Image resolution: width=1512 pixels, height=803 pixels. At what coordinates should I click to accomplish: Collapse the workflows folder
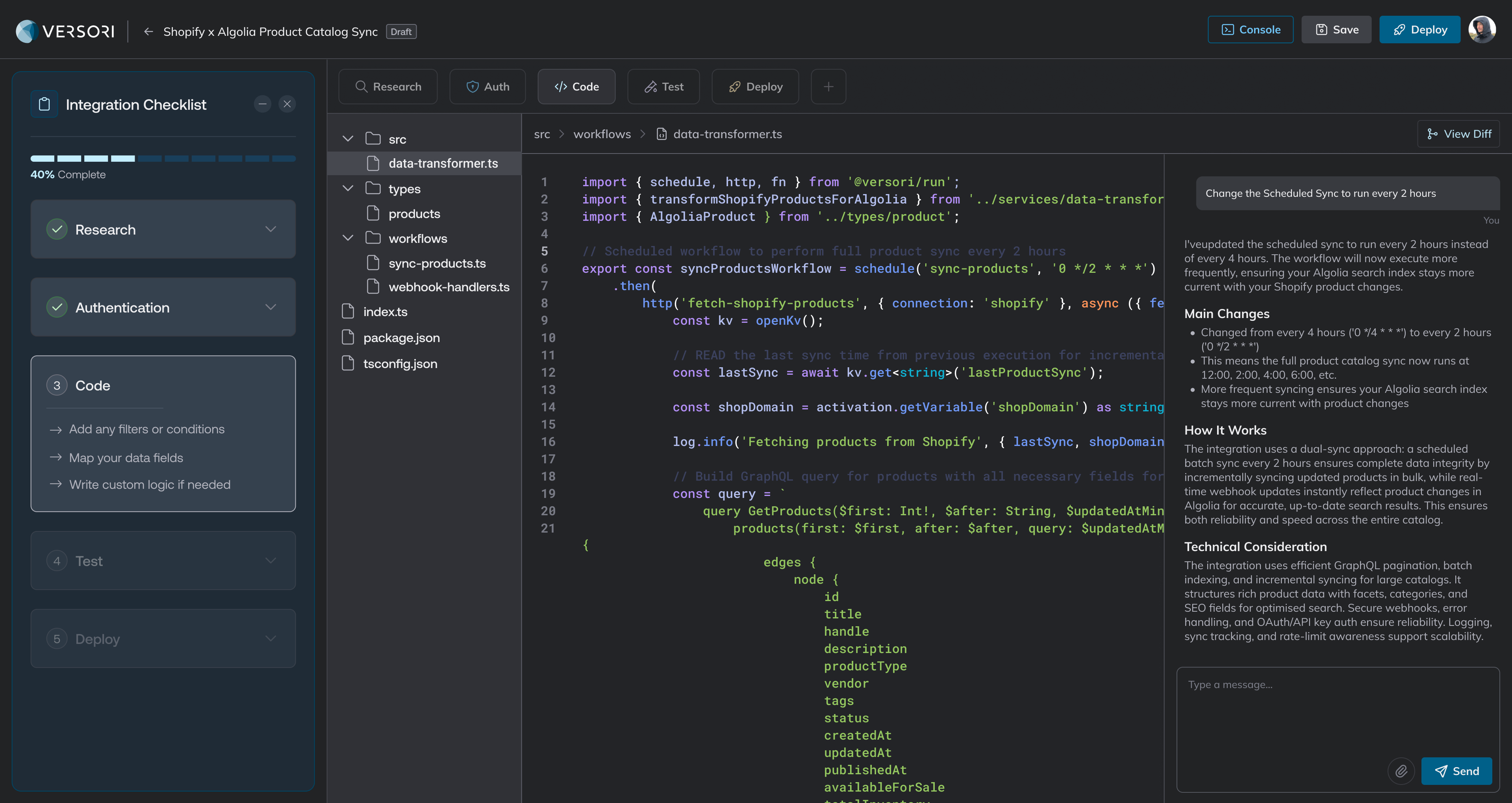click(348, 238)
